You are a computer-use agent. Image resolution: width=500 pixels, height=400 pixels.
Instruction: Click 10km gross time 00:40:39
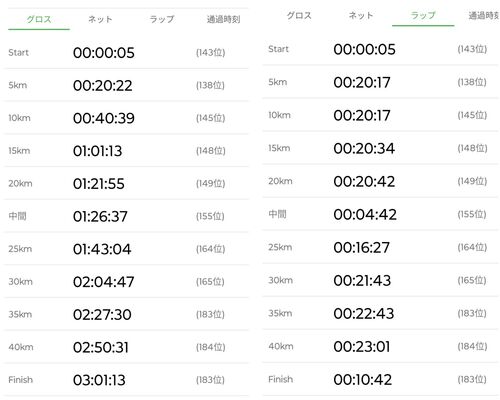pos(104,118)
